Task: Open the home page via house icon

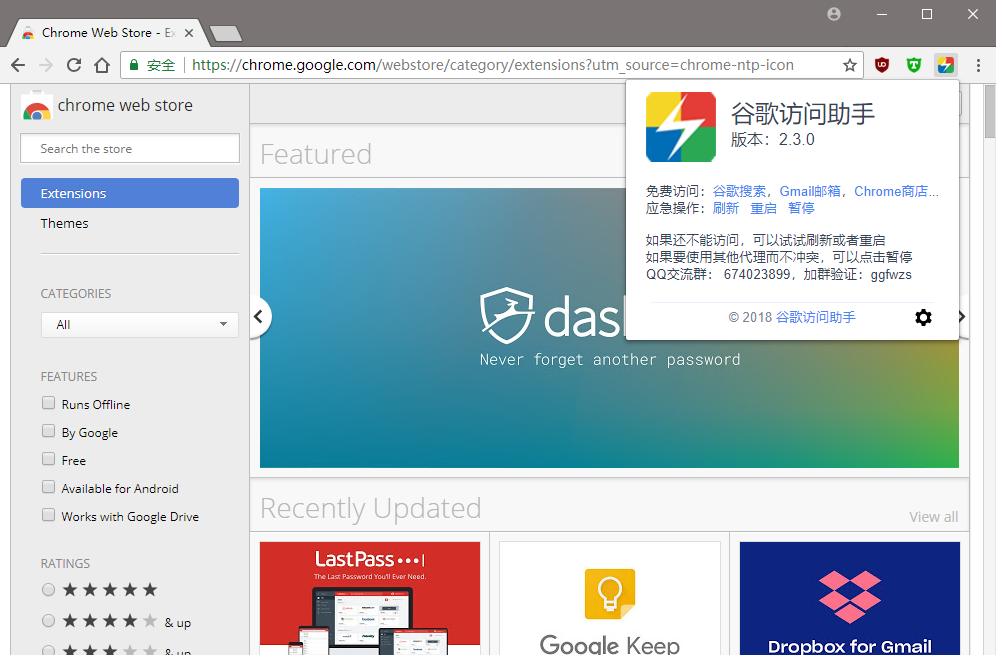Action: click(x=102, y=65)
